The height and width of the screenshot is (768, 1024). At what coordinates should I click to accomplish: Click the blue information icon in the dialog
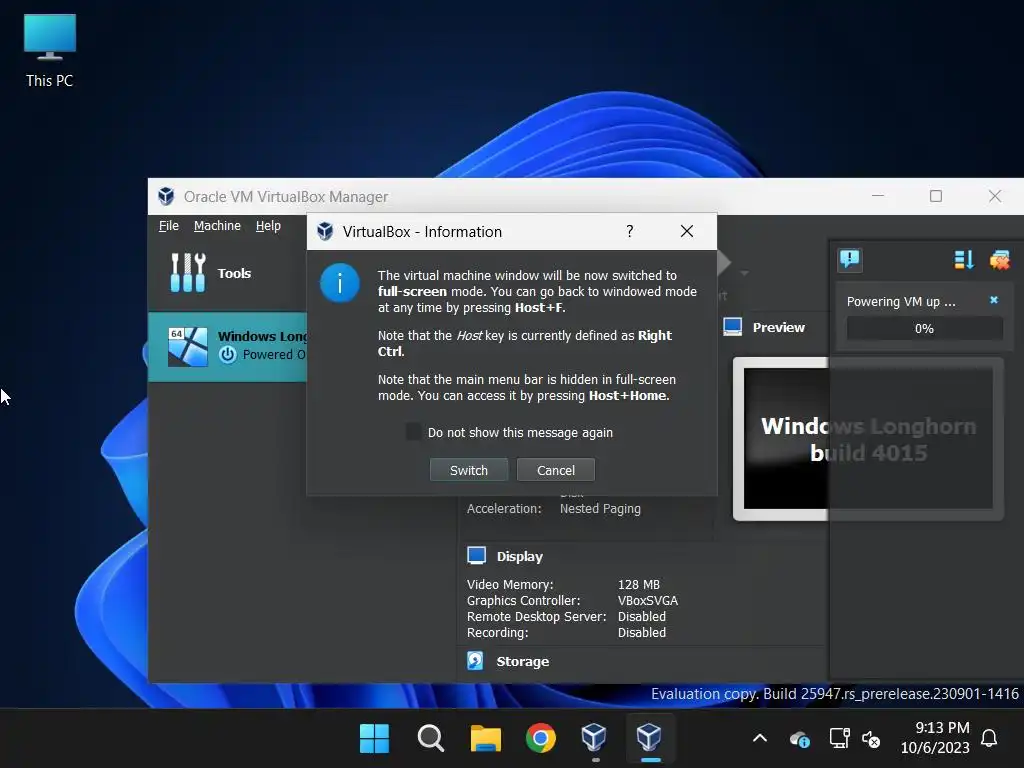pyautogui.click(x=340, y=283)
